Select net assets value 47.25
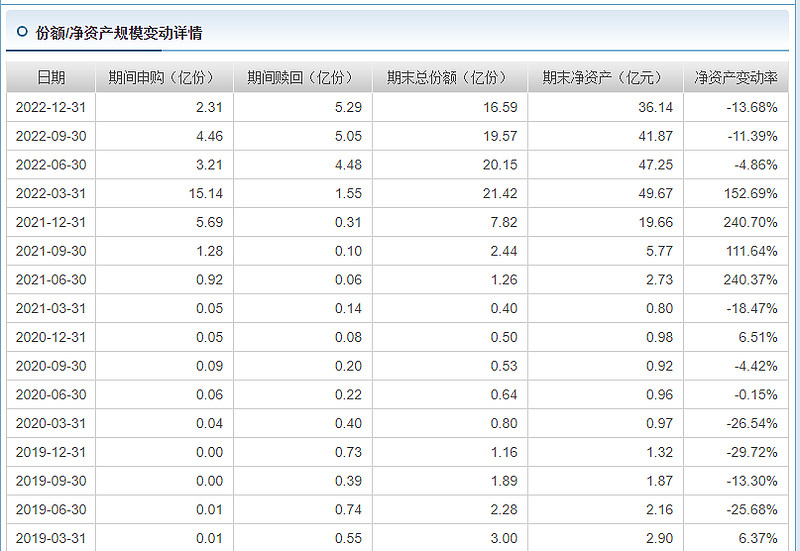 pyautogui.click(x=656, y=165)
